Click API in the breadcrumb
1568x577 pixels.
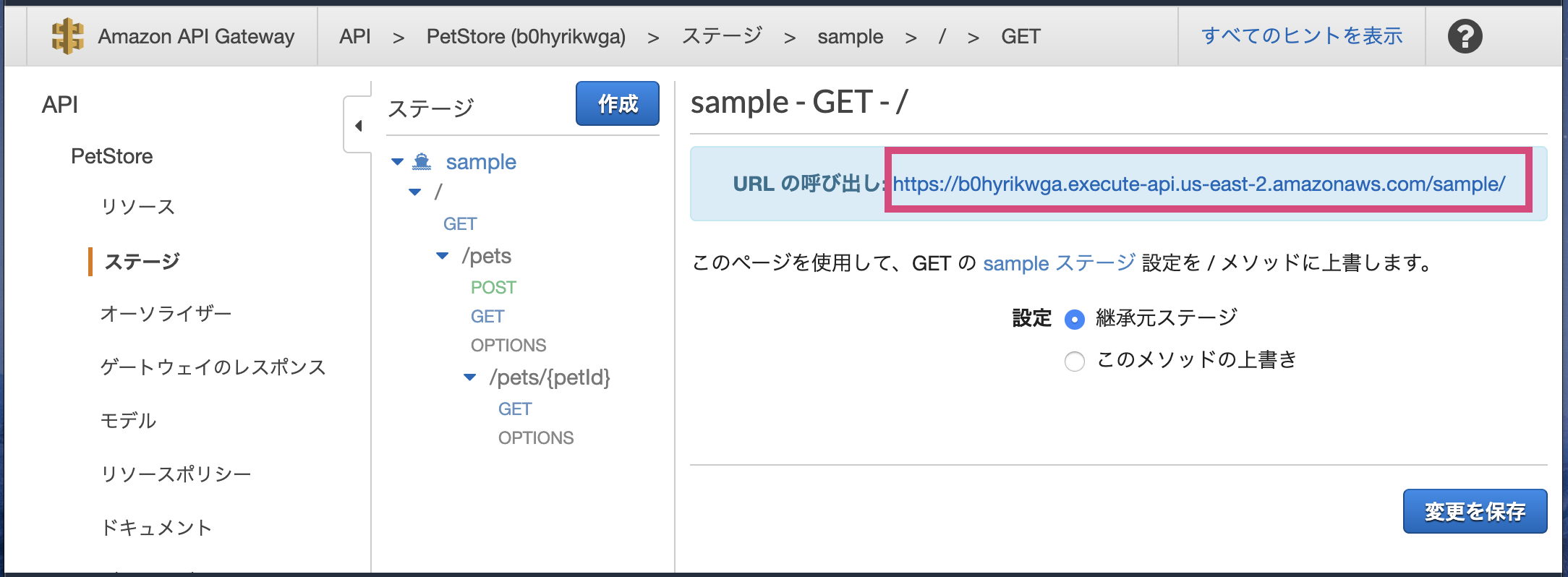click(x=355, y=36)
